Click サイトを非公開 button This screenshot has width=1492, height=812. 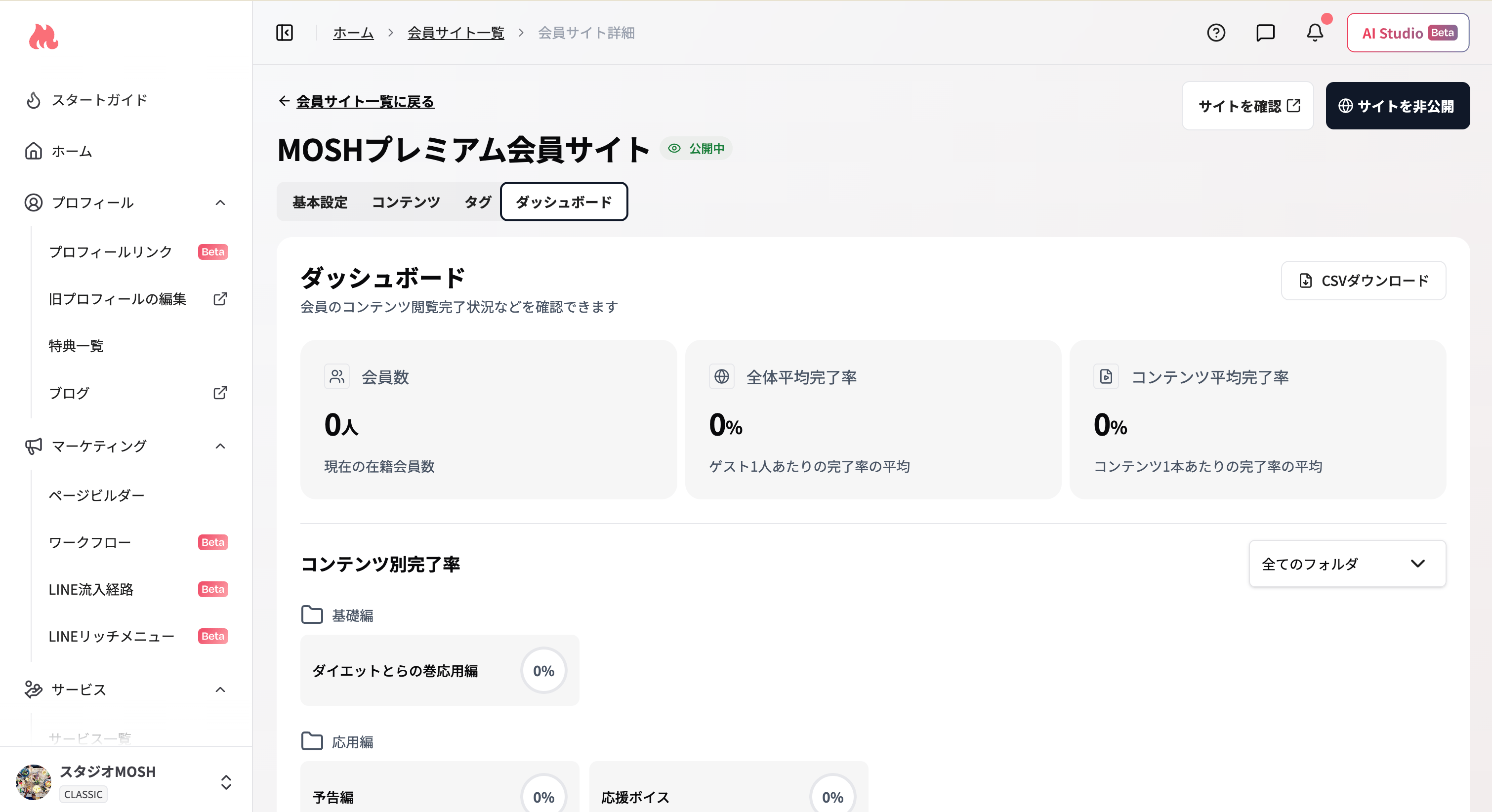click(x=1397, y=106)
